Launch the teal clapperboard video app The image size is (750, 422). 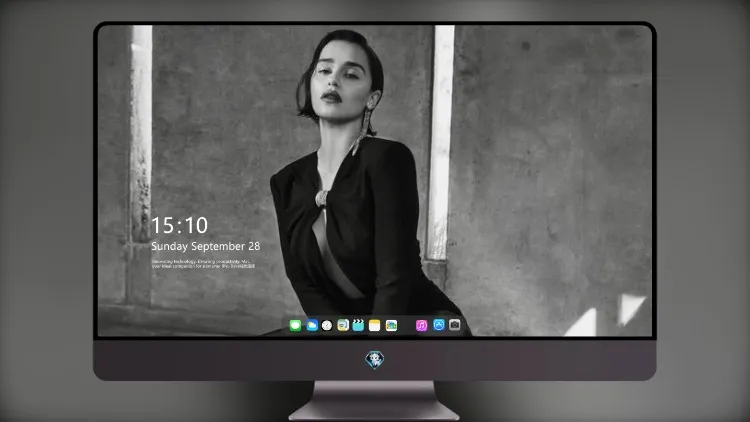point(358,325)
